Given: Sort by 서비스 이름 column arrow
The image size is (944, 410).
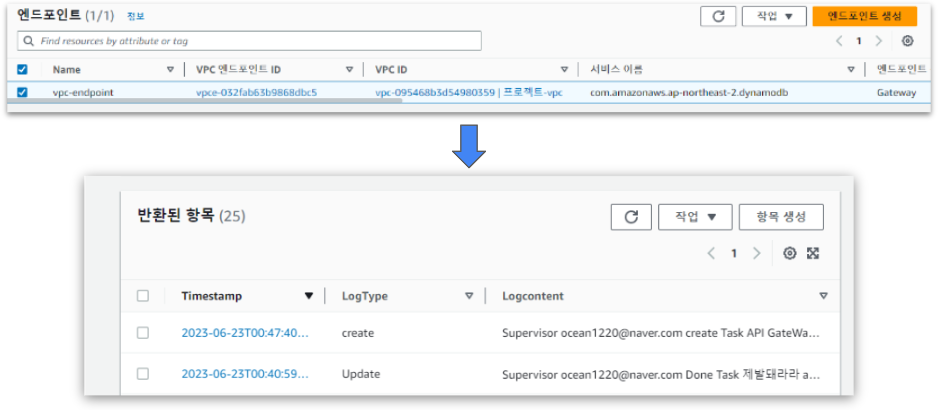Looking at the screenshot, I should pyautogui.click(x=851, y=70).
